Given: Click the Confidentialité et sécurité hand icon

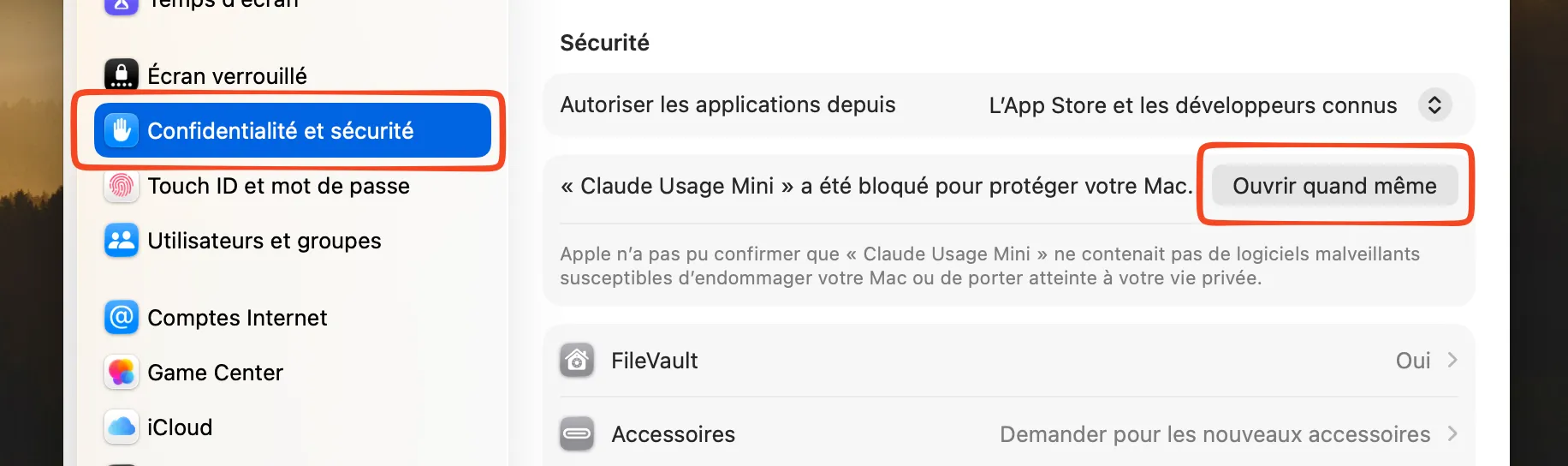Looking at the screenshot, I should 122,130.
